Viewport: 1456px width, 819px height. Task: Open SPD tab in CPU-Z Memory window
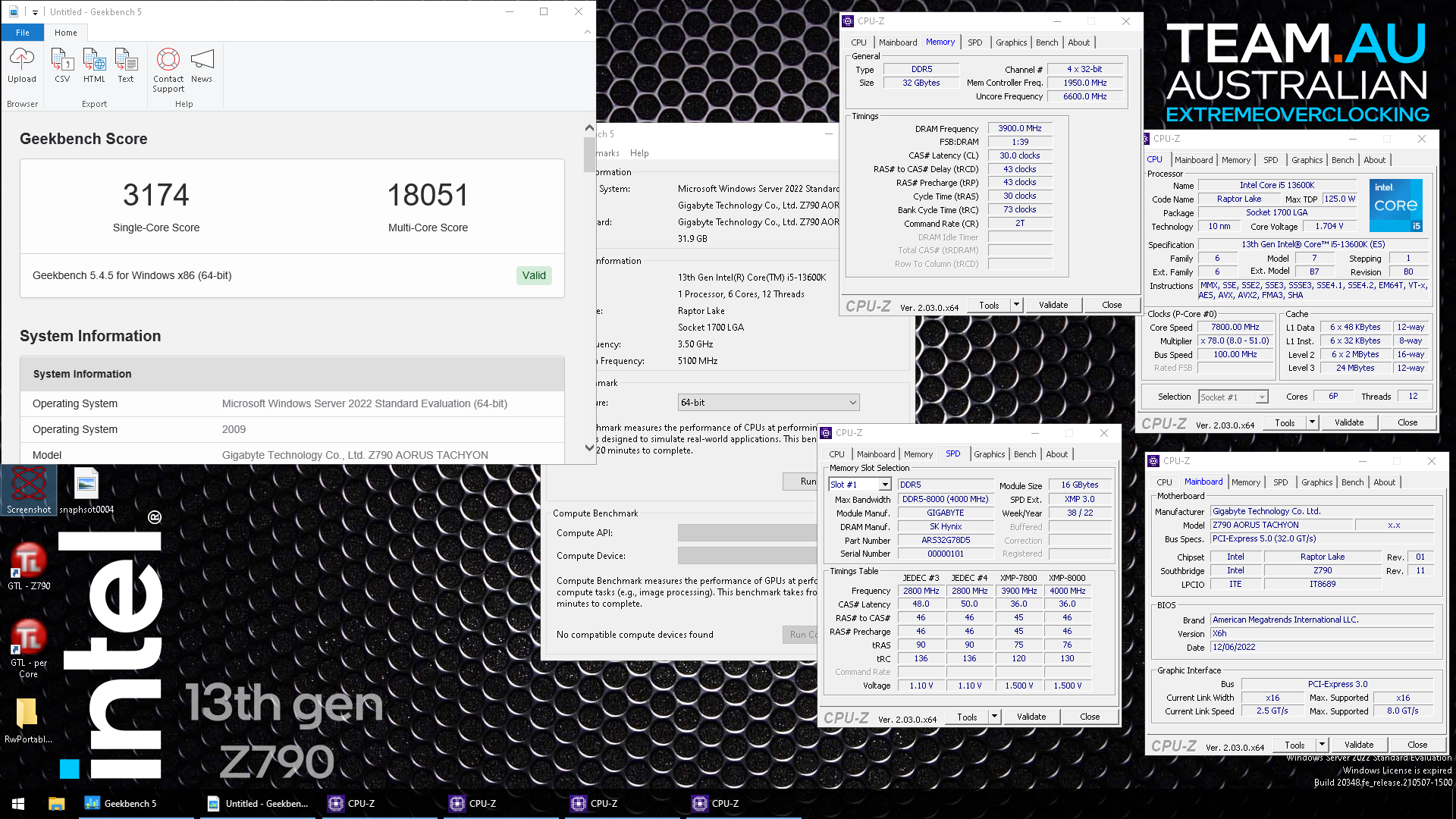point(974,42)
